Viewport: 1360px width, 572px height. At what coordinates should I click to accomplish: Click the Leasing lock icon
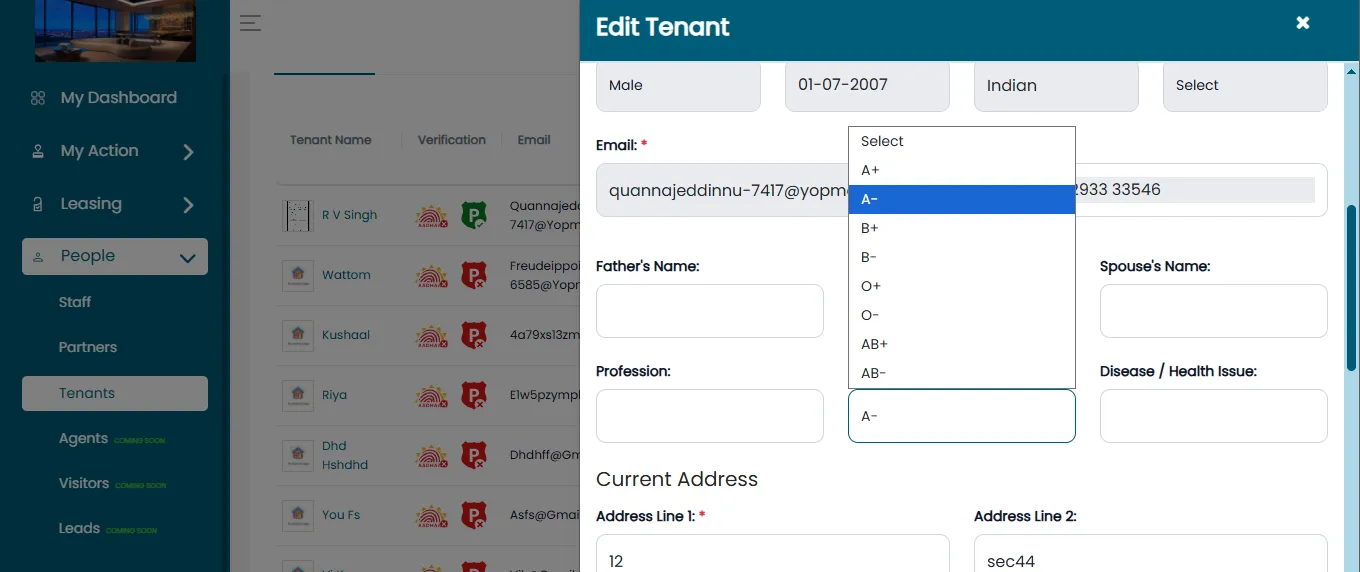[38, 204]
